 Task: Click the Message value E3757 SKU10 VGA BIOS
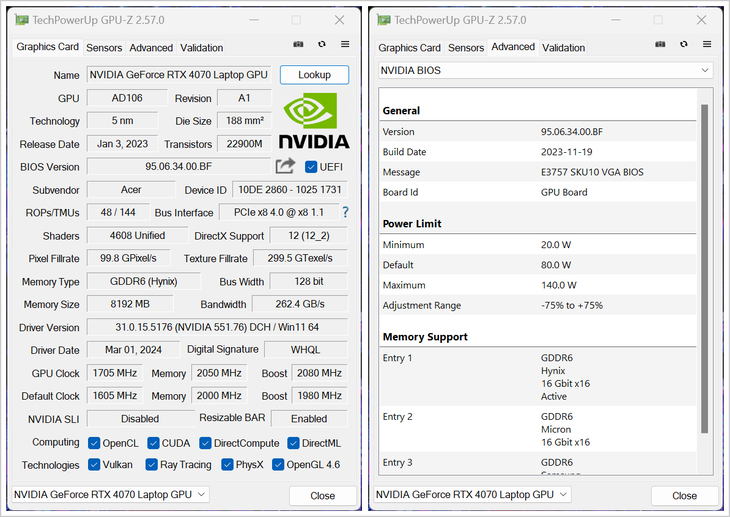(592, 172)
